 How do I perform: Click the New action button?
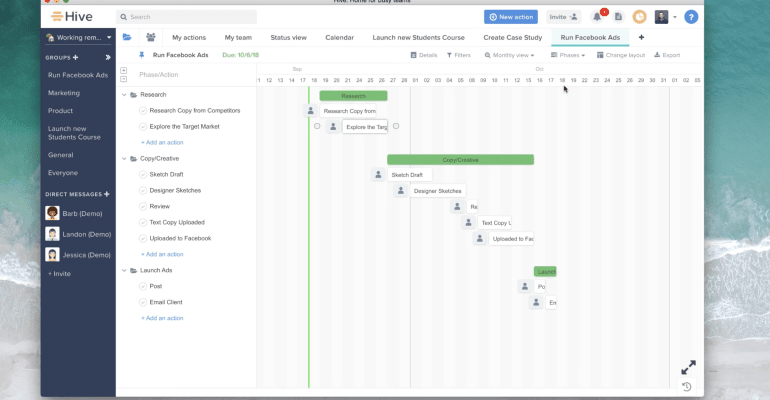[511, 17]
